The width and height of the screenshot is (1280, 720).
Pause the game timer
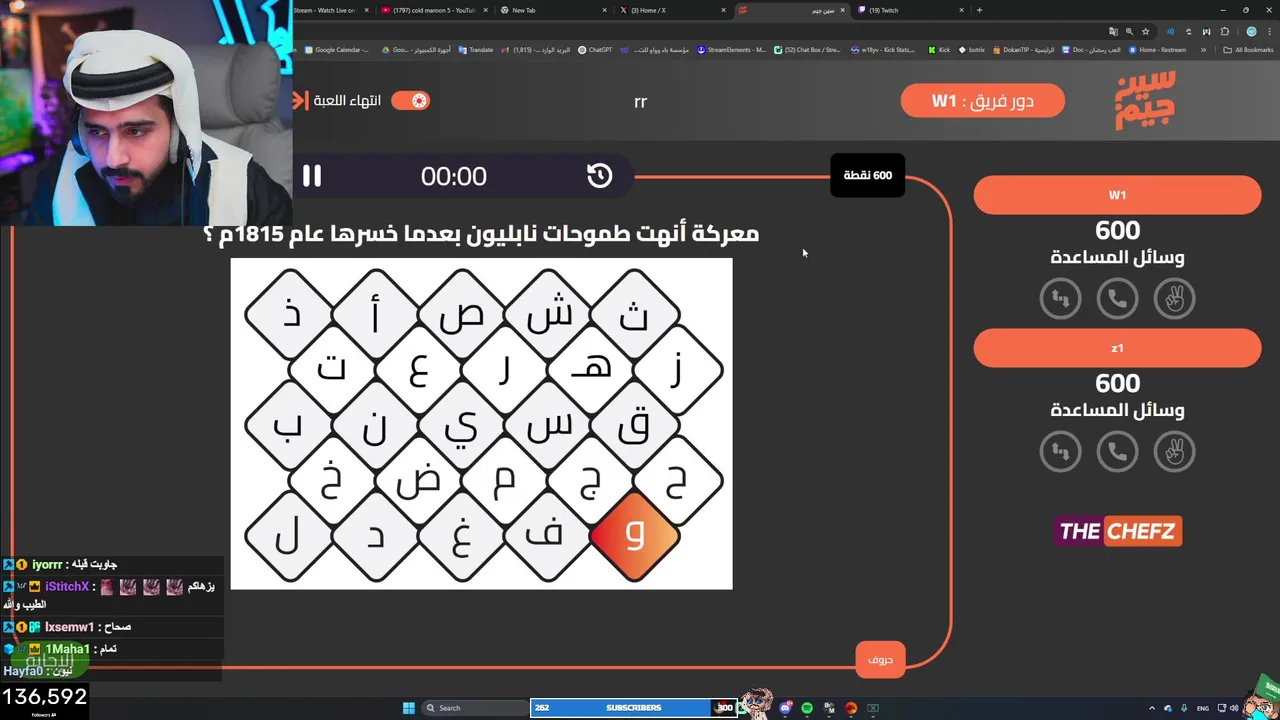(312, 176)
